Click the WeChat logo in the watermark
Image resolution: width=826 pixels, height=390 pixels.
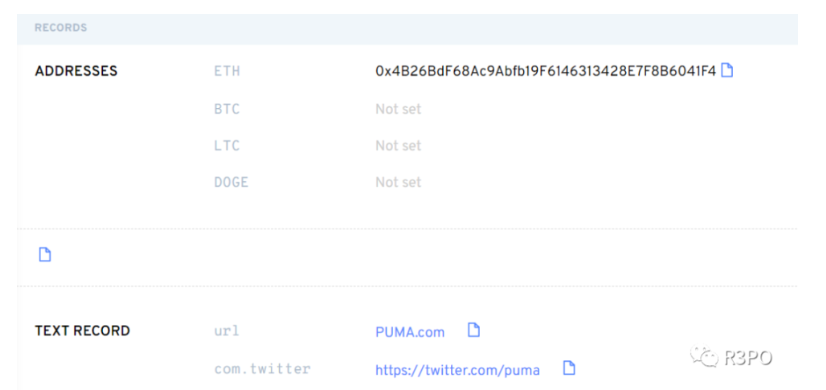click(x=704, y=357)
